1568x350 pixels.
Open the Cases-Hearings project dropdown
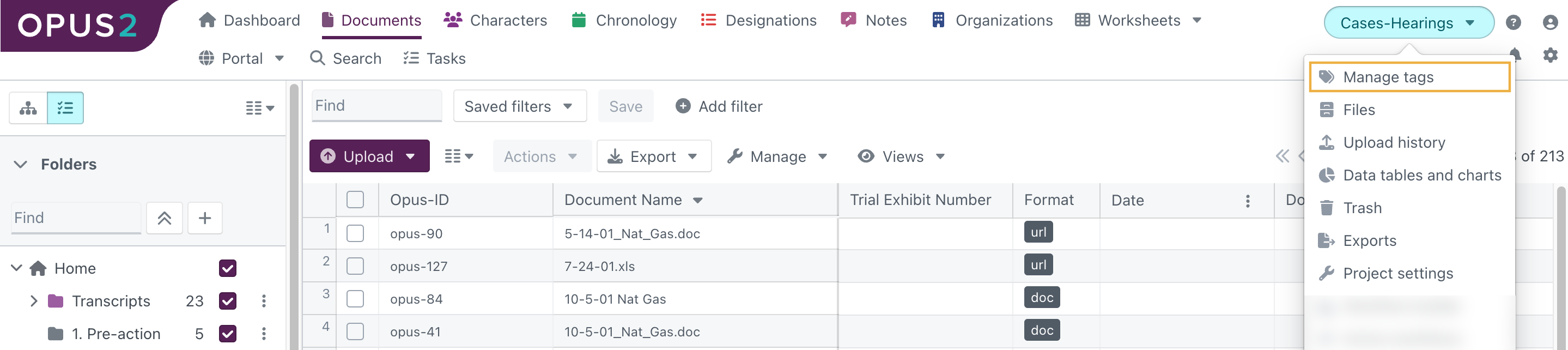(x=1408, y=23)
